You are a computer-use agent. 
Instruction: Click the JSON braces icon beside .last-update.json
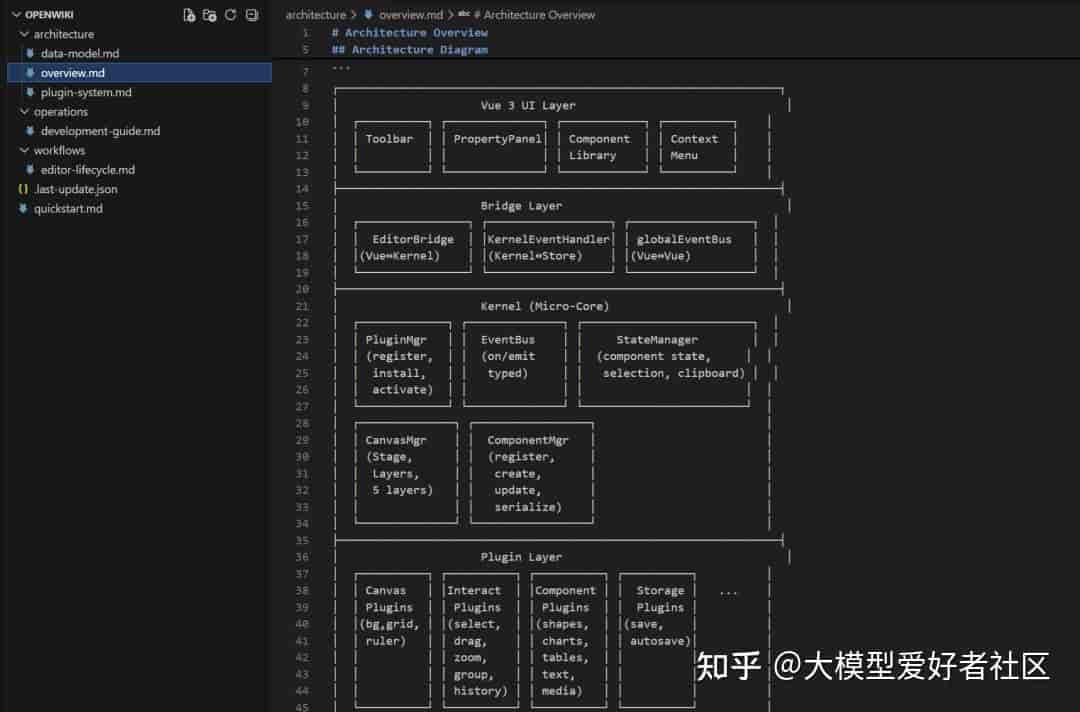pyautogui.click(x=23, y=189)
